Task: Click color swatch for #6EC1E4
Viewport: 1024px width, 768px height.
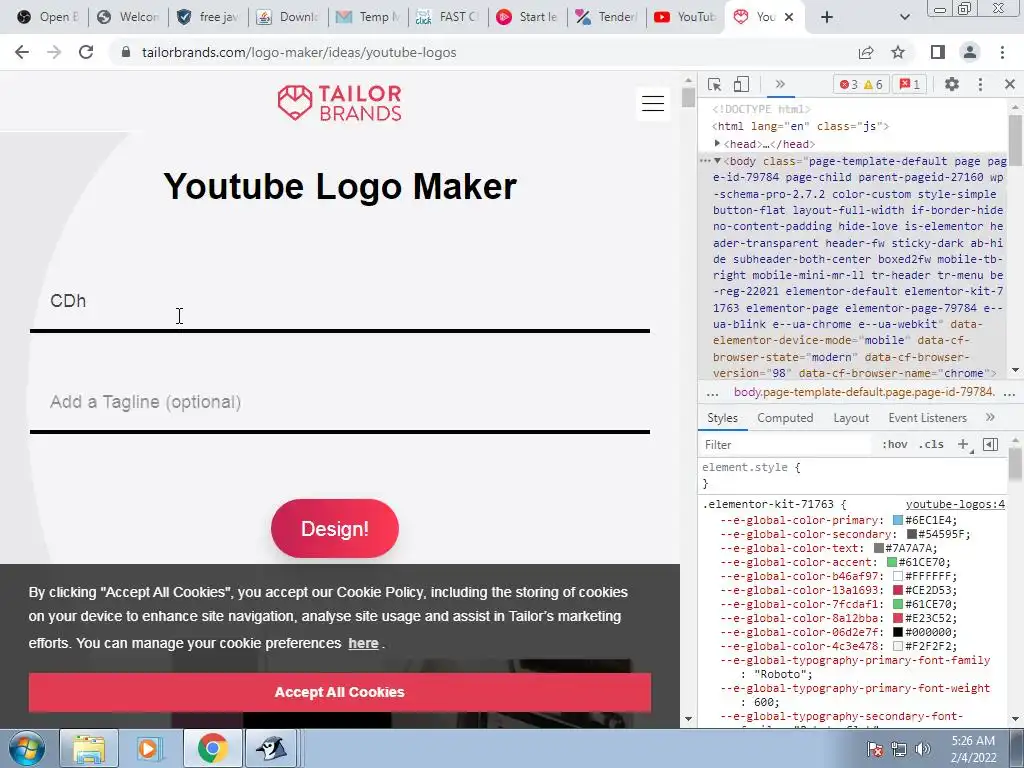Action: point(898,520)
